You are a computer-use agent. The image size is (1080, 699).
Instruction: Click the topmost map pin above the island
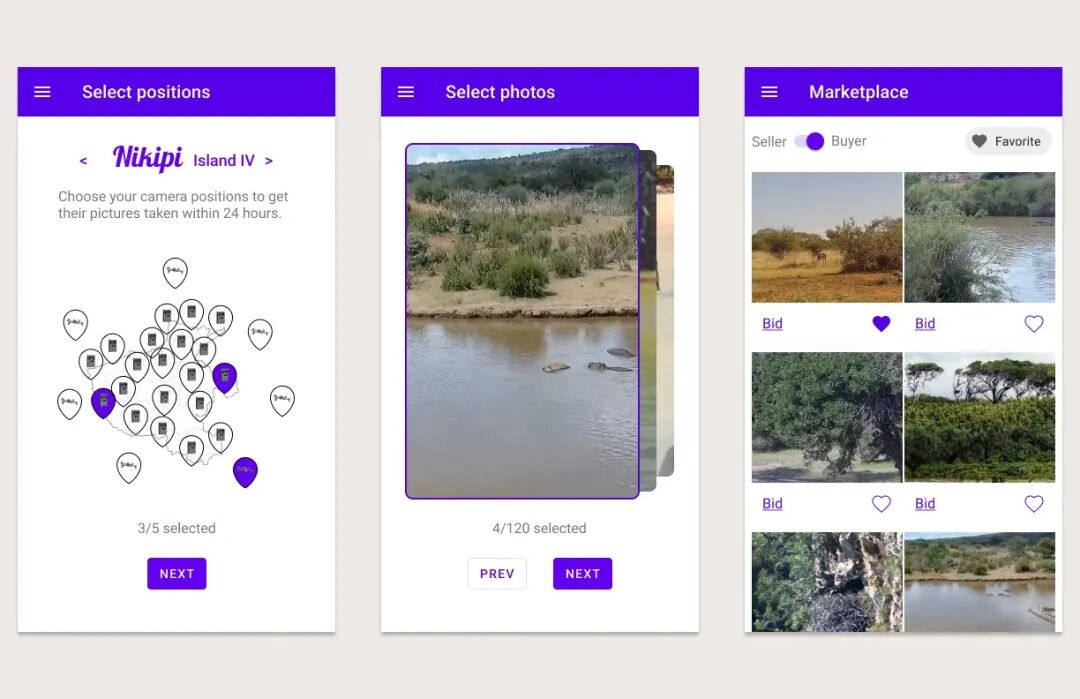[x=175, y=273]
